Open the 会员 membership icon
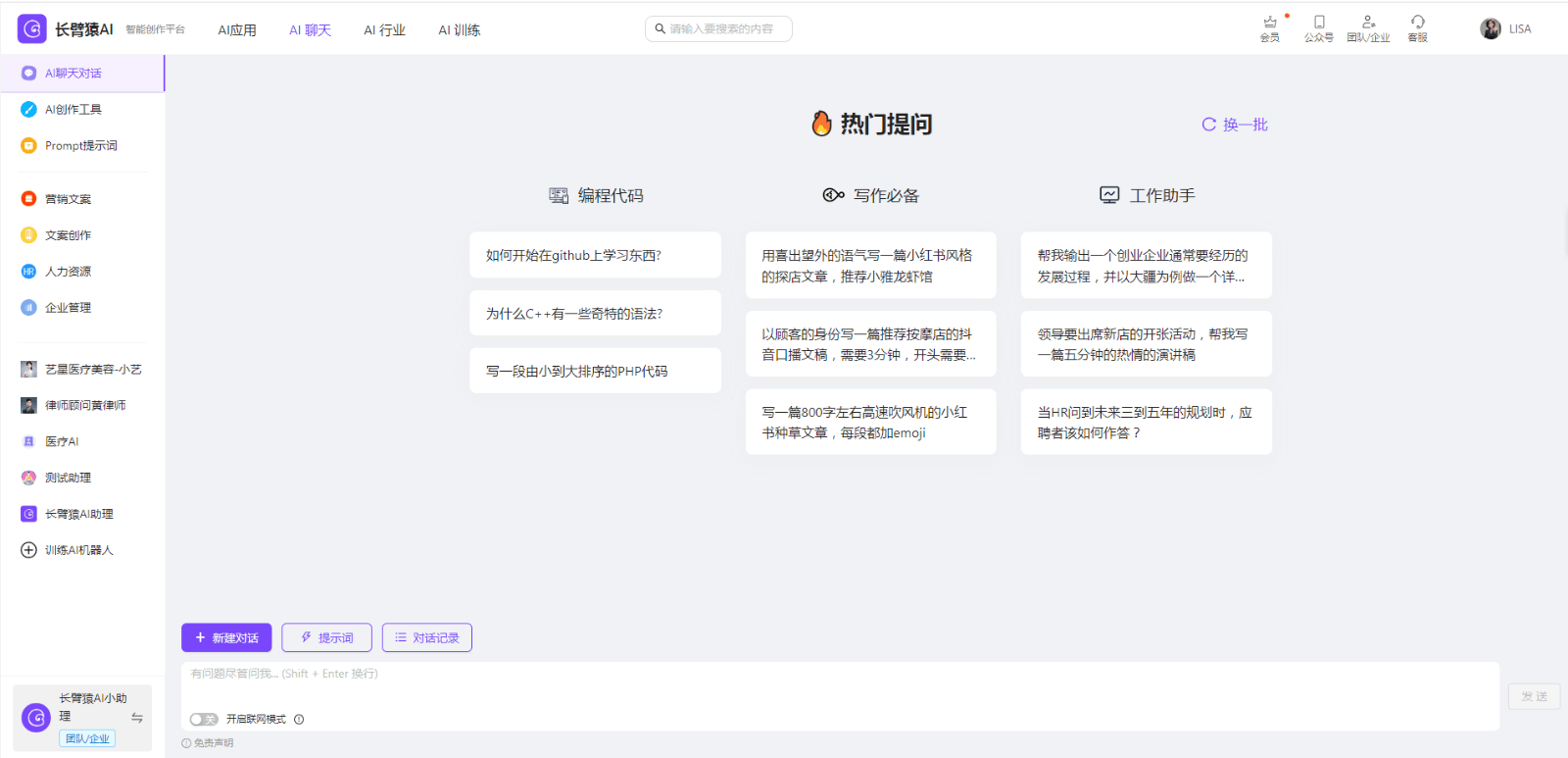Screen dimensions: 1568x758 1270,22
